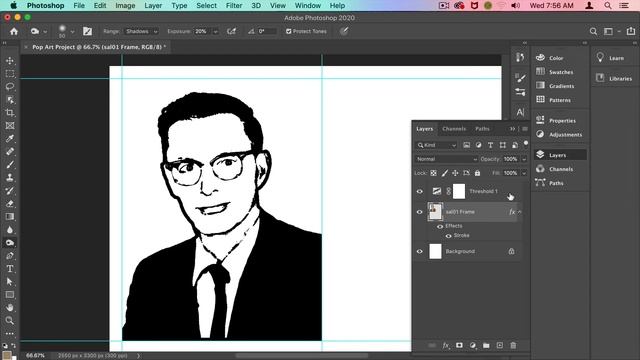Select the Lasso tool

click(x=10, y=87)
